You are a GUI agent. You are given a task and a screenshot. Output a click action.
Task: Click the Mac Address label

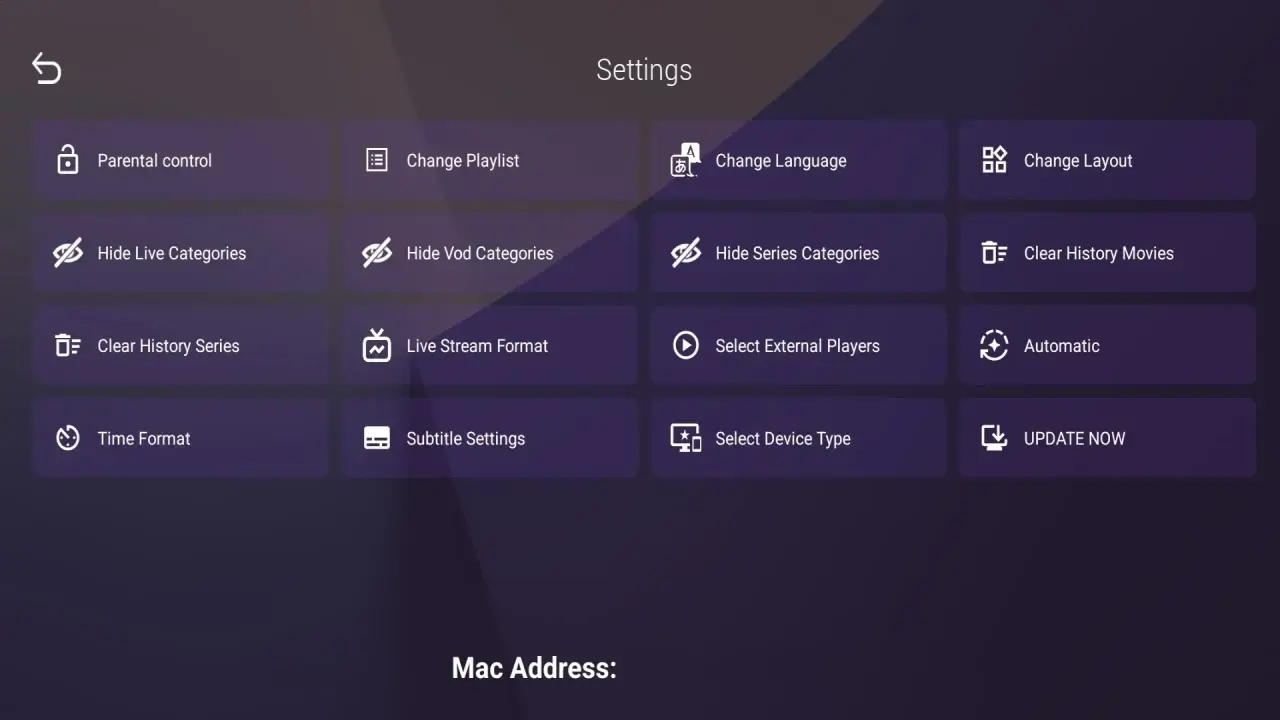click(x=534, y=667)
